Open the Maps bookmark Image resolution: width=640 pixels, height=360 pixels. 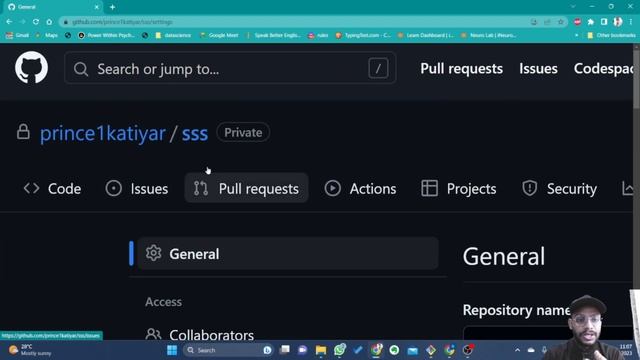click(47, 36)
